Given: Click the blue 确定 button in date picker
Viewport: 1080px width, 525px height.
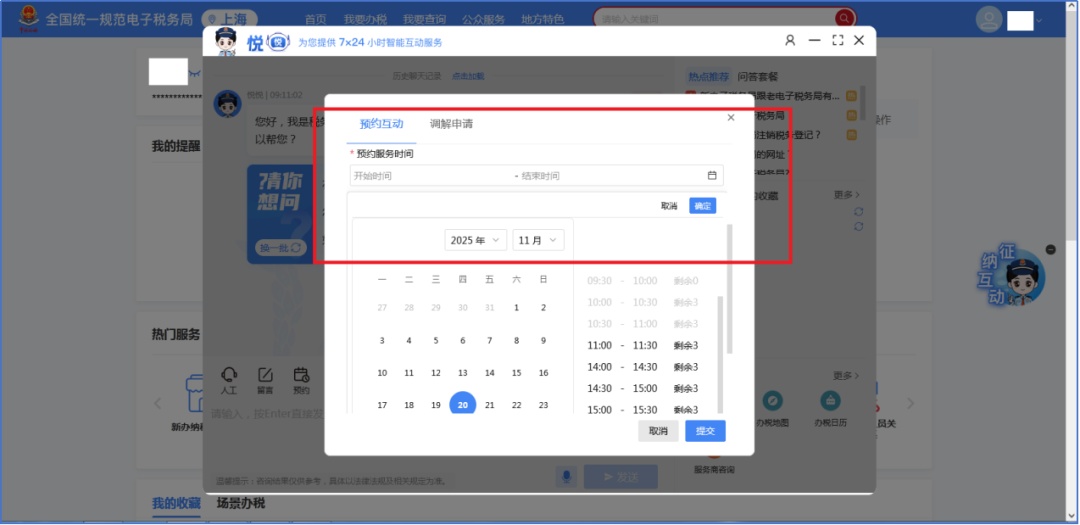Looking at the screenshot, I should [702, 206].
